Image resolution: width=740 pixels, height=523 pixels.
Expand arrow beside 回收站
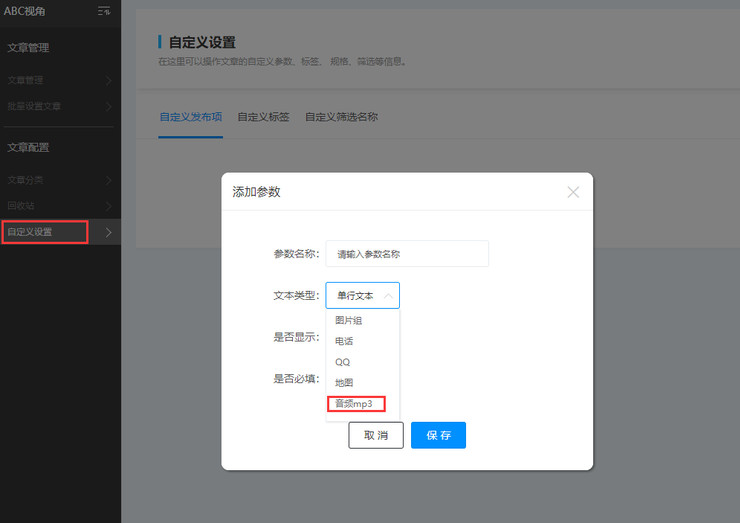(x=109, y=206)
